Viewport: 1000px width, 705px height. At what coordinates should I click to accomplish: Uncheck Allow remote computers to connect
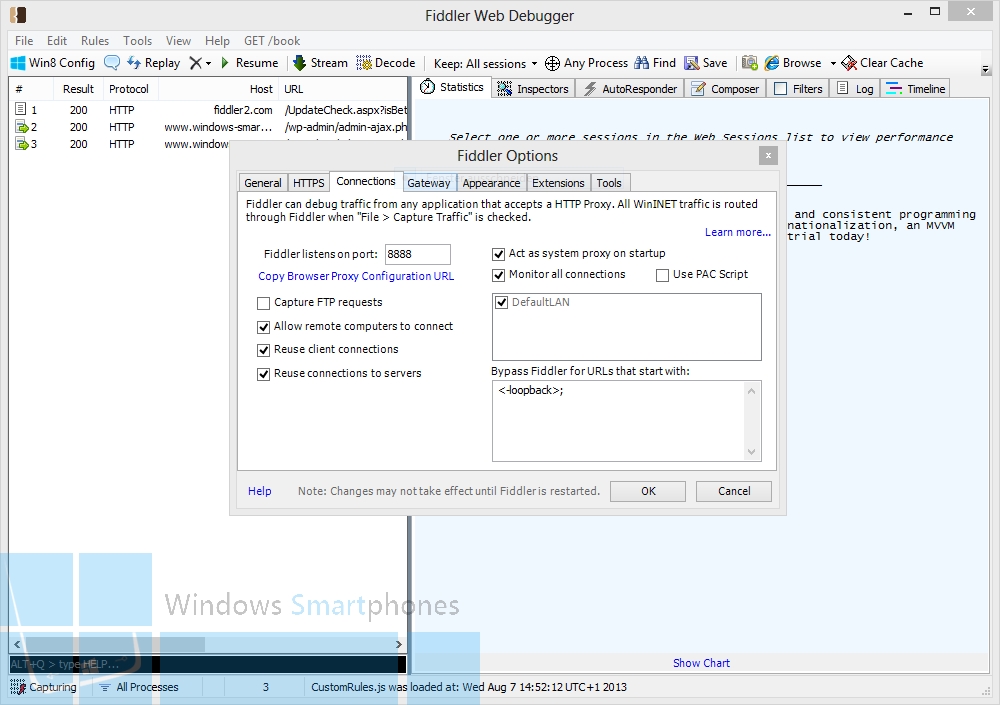263,327
